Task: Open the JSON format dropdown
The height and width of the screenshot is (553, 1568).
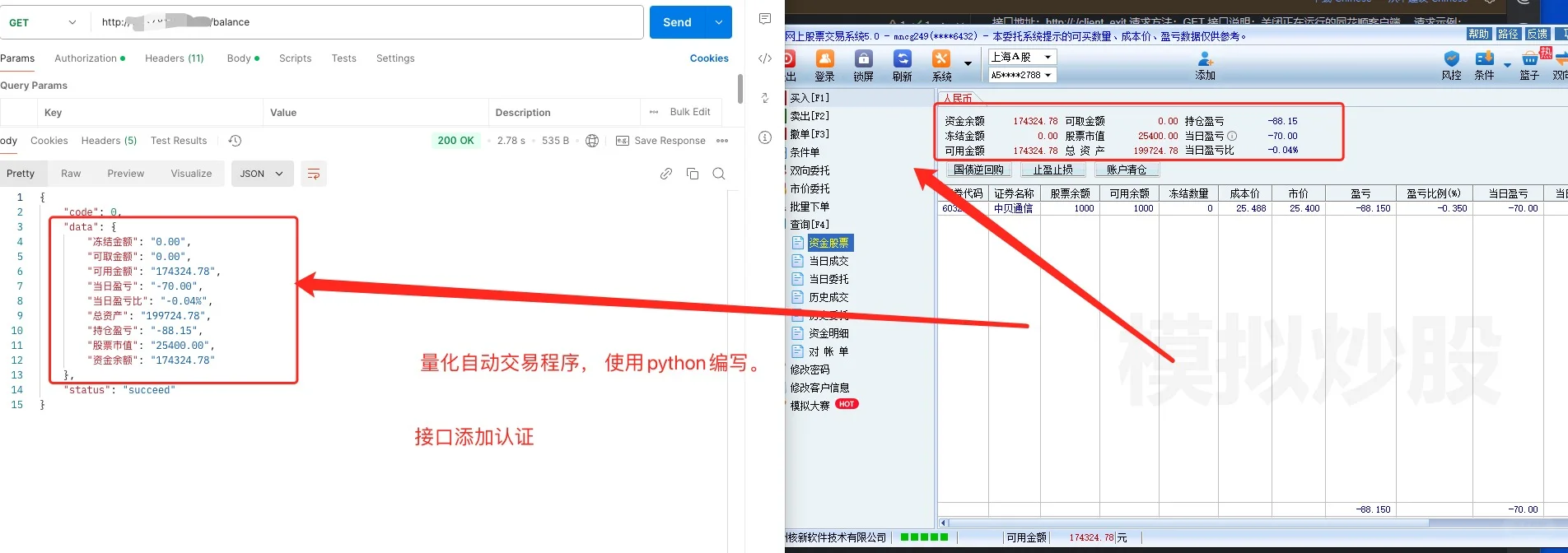Action: (263, 174)
